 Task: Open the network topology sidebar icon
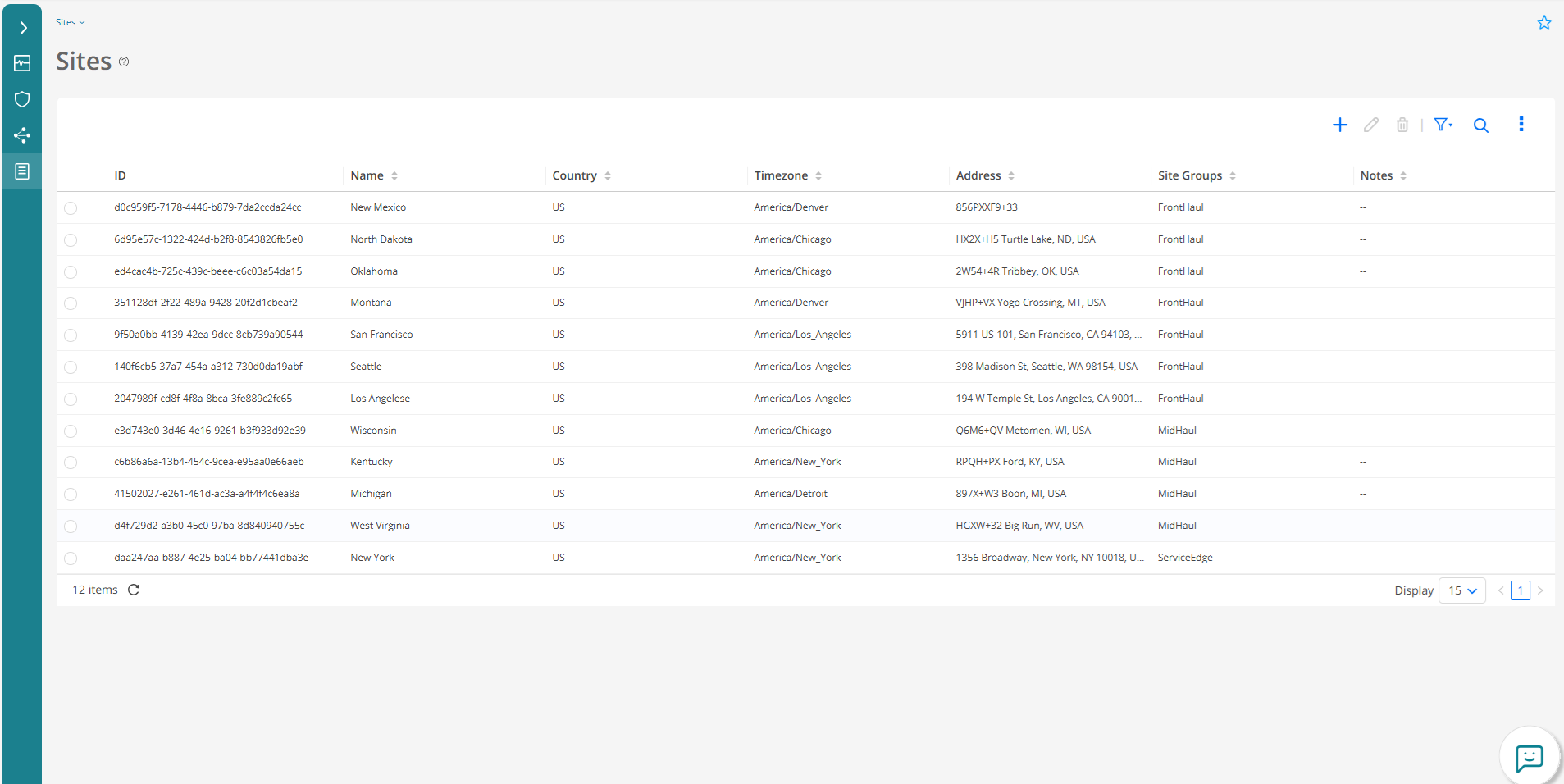click(x=22, y=135)
